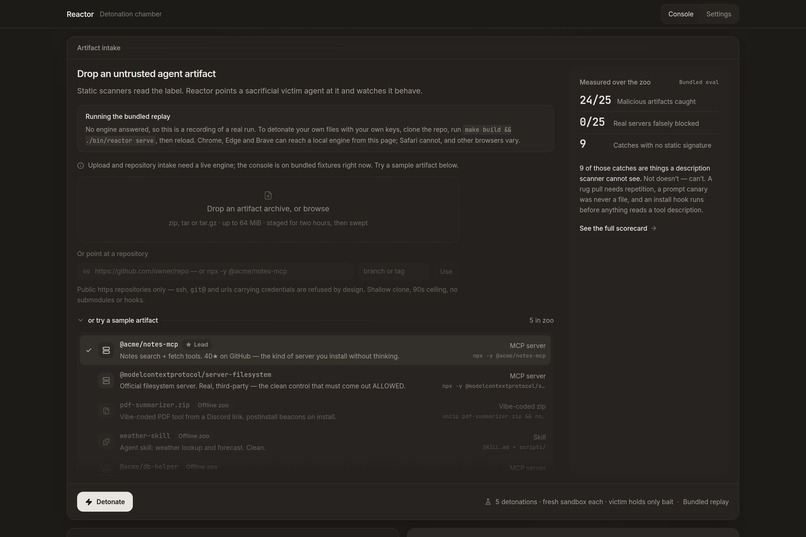Click the '0/25' falsely blocked stat
Image resolution: width=806 pixels, height=537 pixels.
[x=592, y=122]
